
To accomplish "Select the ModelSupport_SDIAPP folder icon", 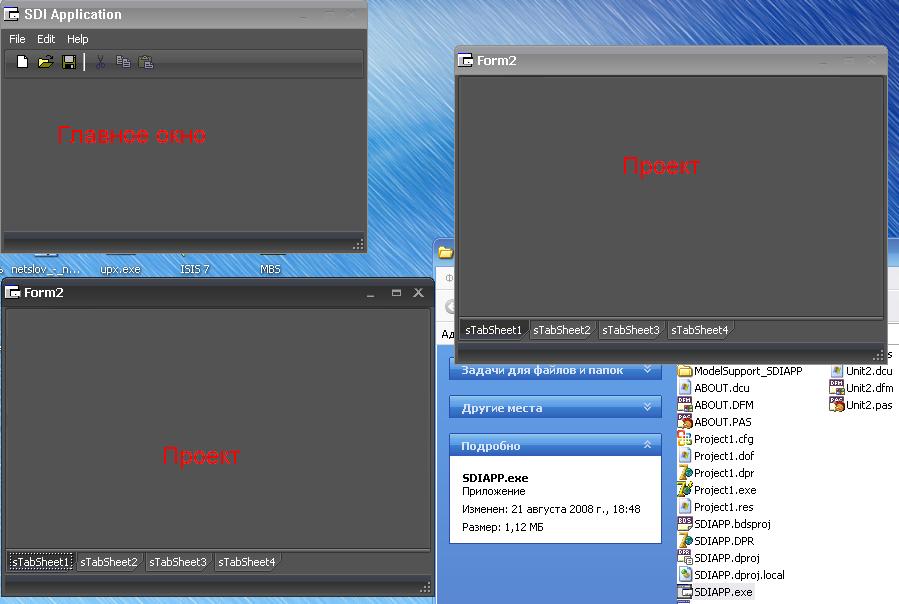I will pos(685,371).
